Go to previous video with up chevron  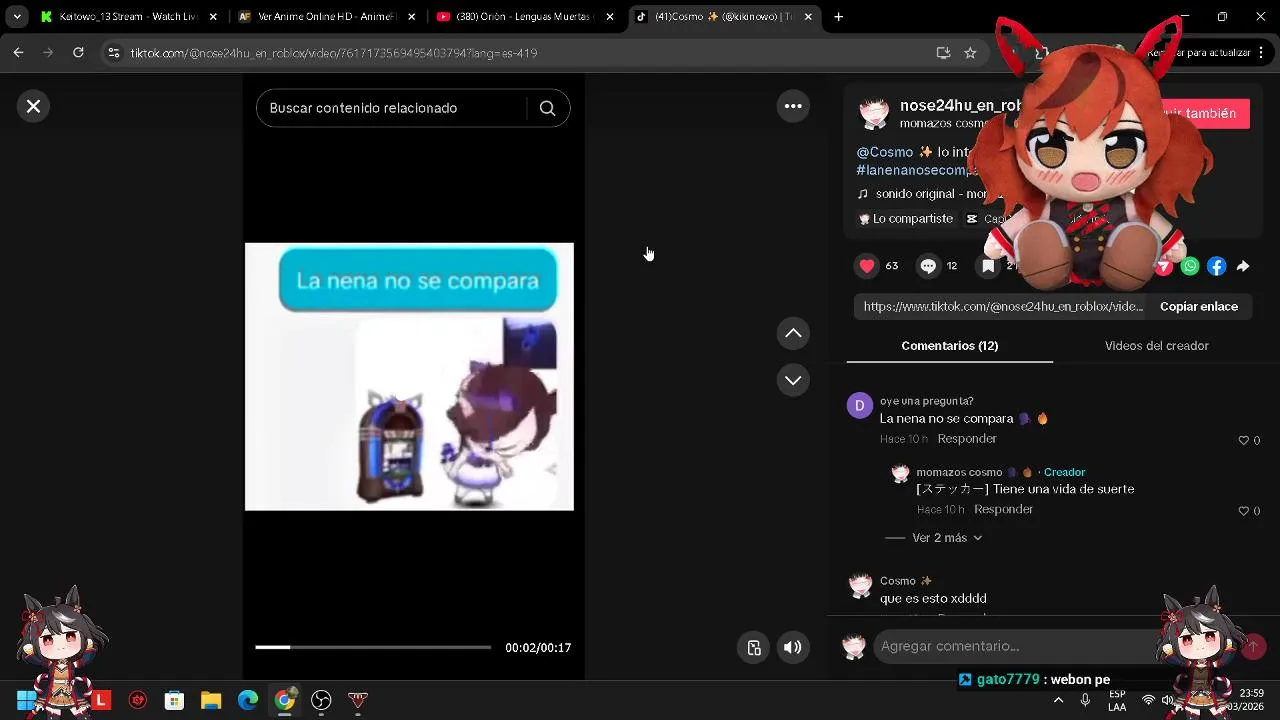[793, 333]
